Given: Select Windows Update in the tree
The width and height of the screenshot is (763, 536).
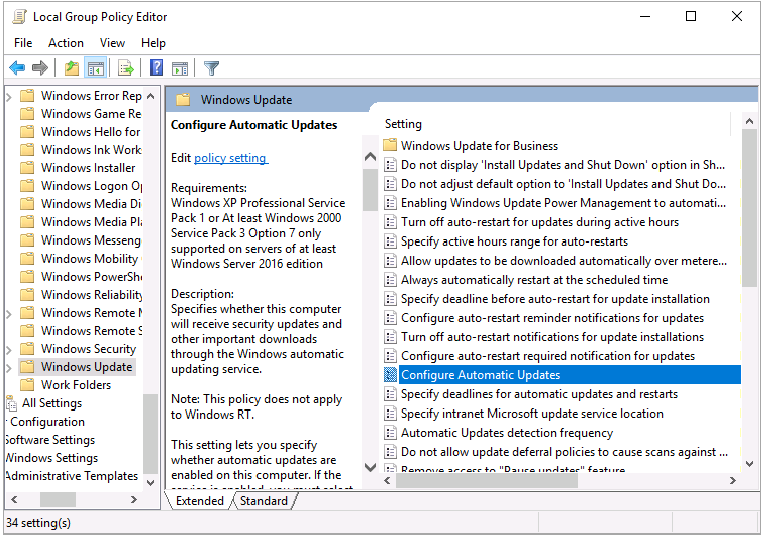Looking at the screenshot, I should (x=86, y=367).
